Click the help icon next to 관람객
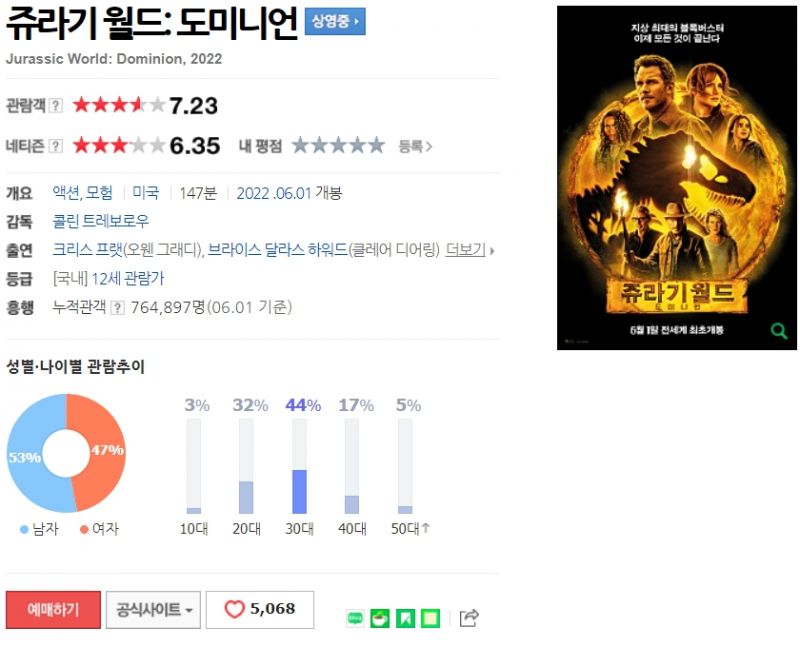Viewport: 800px width, 647px height. [56, 106]
